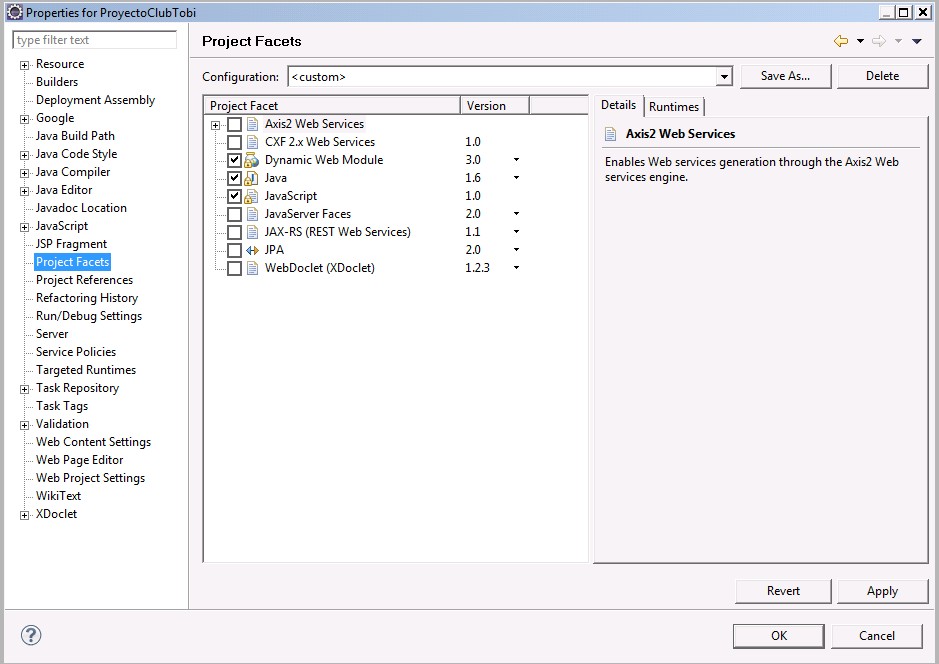The width and height of the screenshot is (939, 664).
Task: Expand the Java Compiler tree node
Action: point(24,174)
